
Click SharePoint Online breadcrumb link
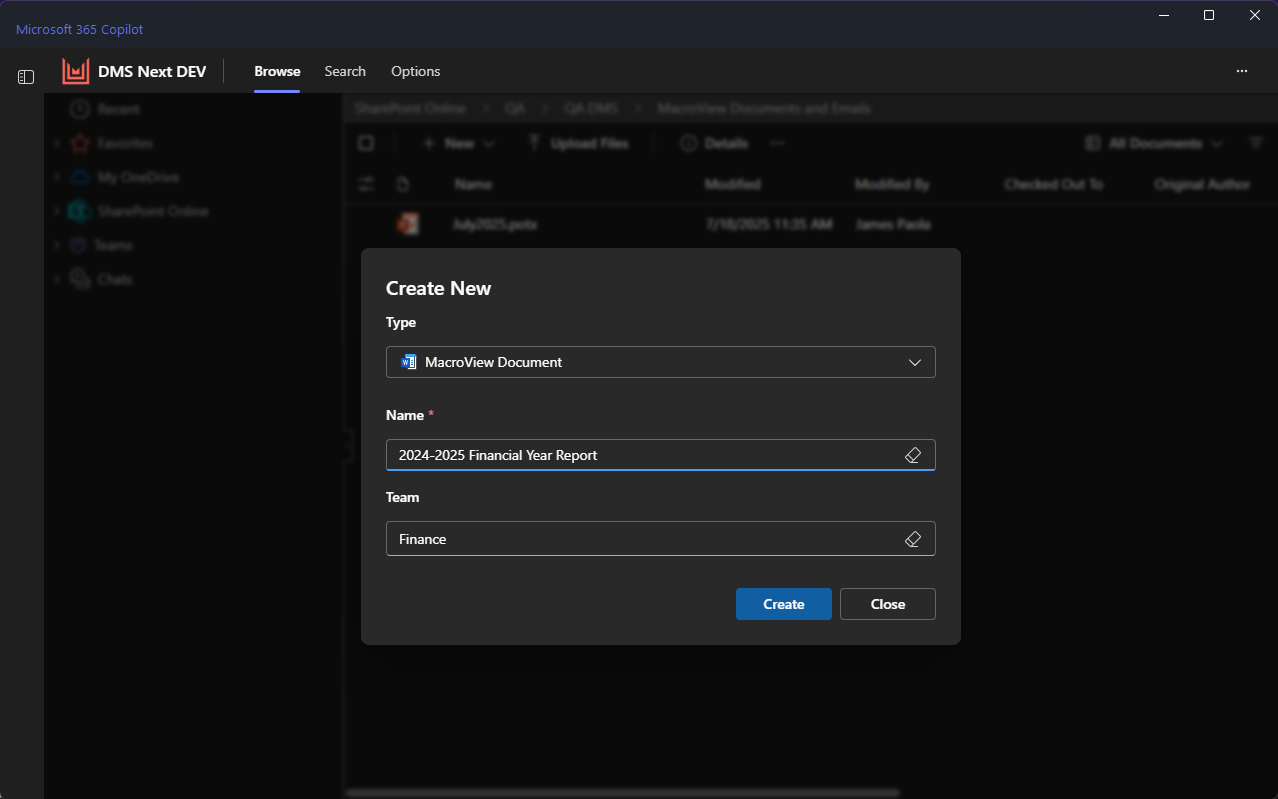point(409,108)
